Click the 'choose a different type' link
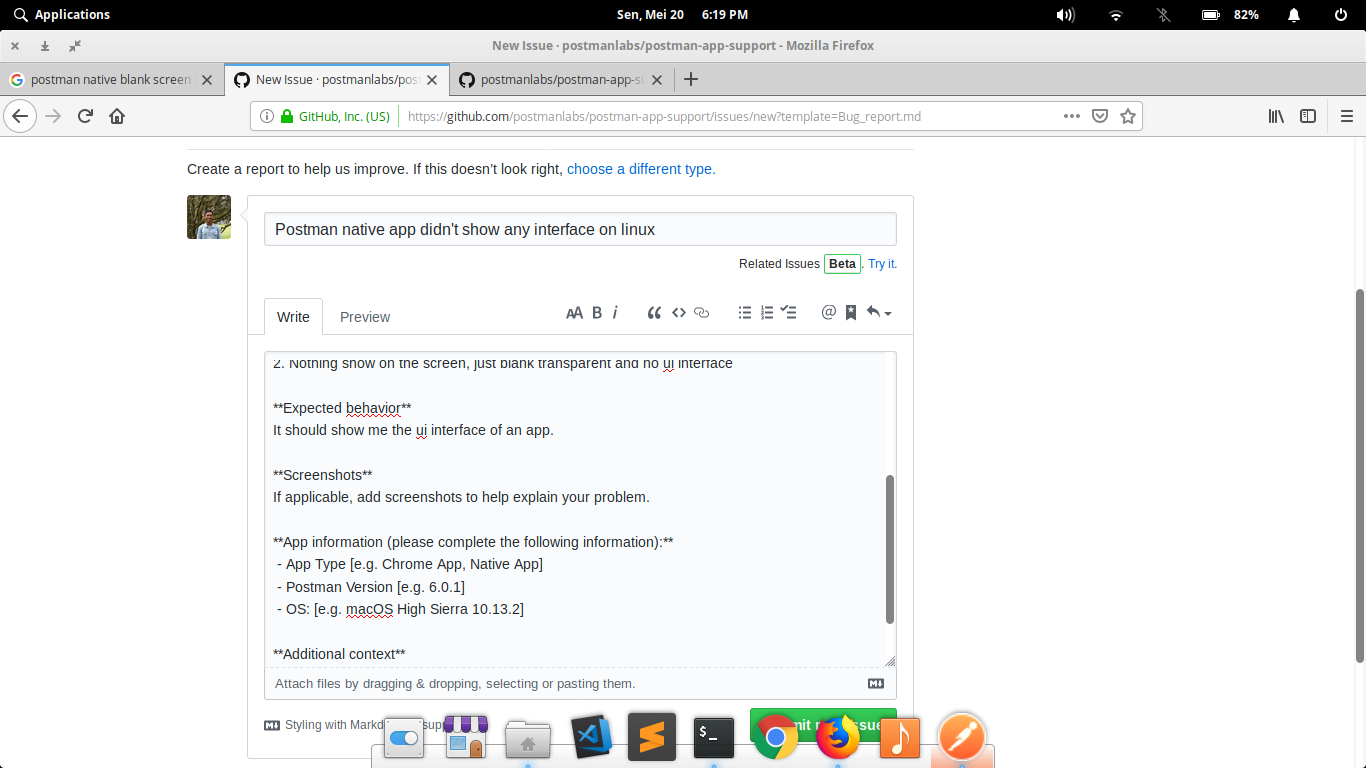The height and width of the screenshot is (768, 1366). click(x=638, y=169)
